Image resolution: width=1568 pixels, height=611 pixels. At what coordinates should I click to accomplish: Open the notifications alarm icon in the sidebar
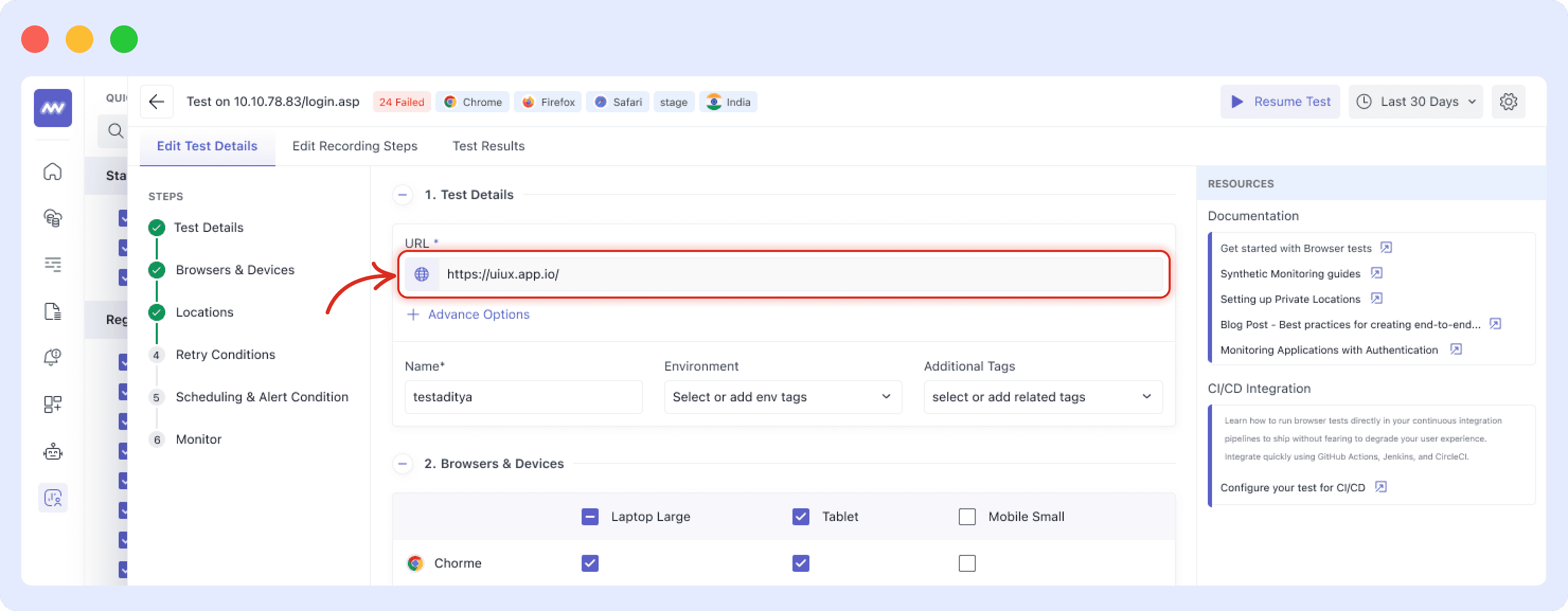tap(53, 357)
